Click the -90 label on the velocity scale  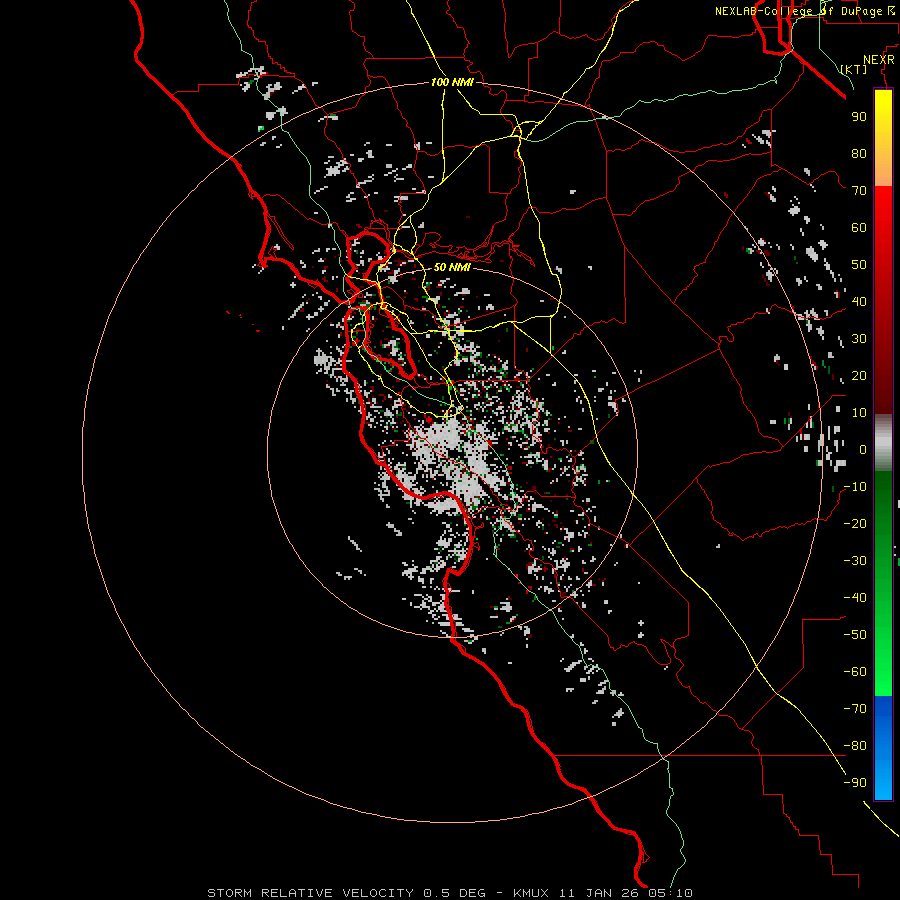pyautogui.click(x=855, y=783)
